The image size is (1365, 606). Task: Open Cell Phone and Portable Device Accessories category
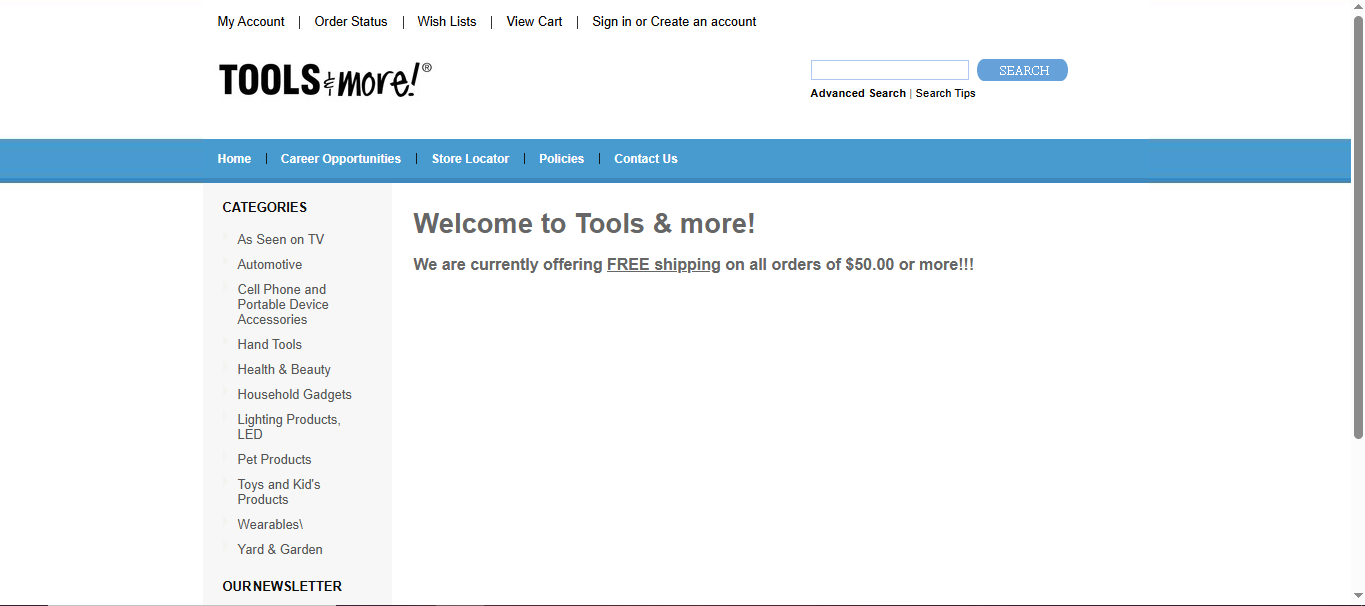[x=283, y=304]
